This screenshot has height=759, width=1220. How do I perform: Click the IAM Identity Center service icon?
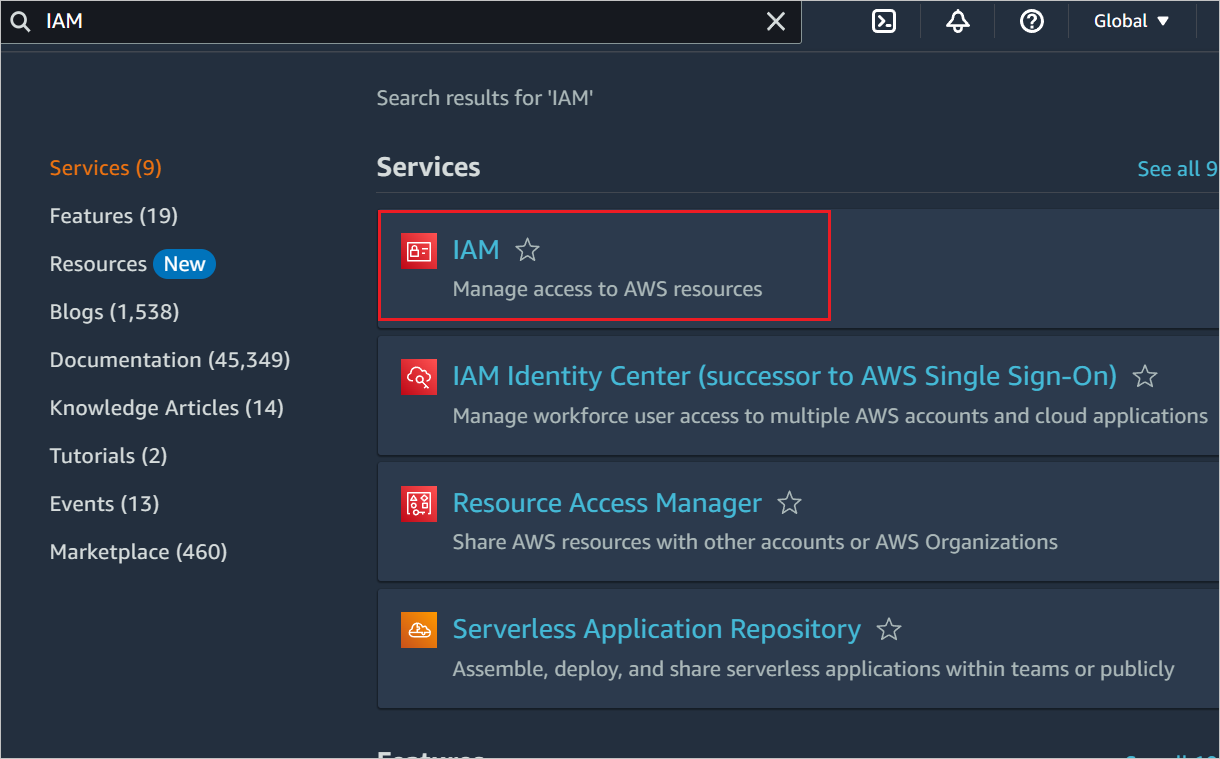[419, 377]
